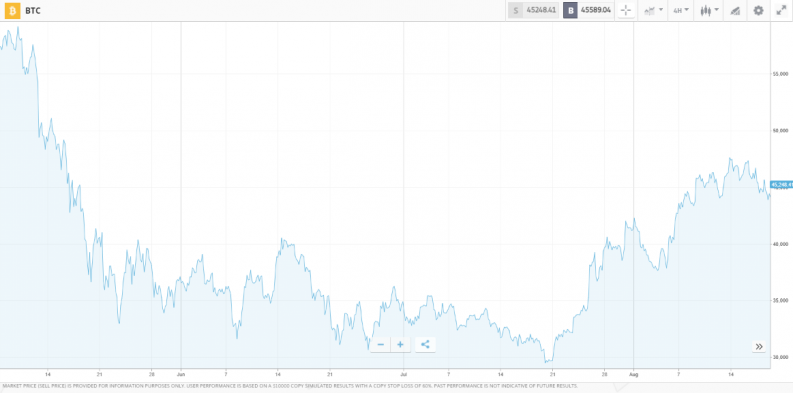Share the chart via share icon
Viewport: 793px width, 393px height.
tap(425, 344)
